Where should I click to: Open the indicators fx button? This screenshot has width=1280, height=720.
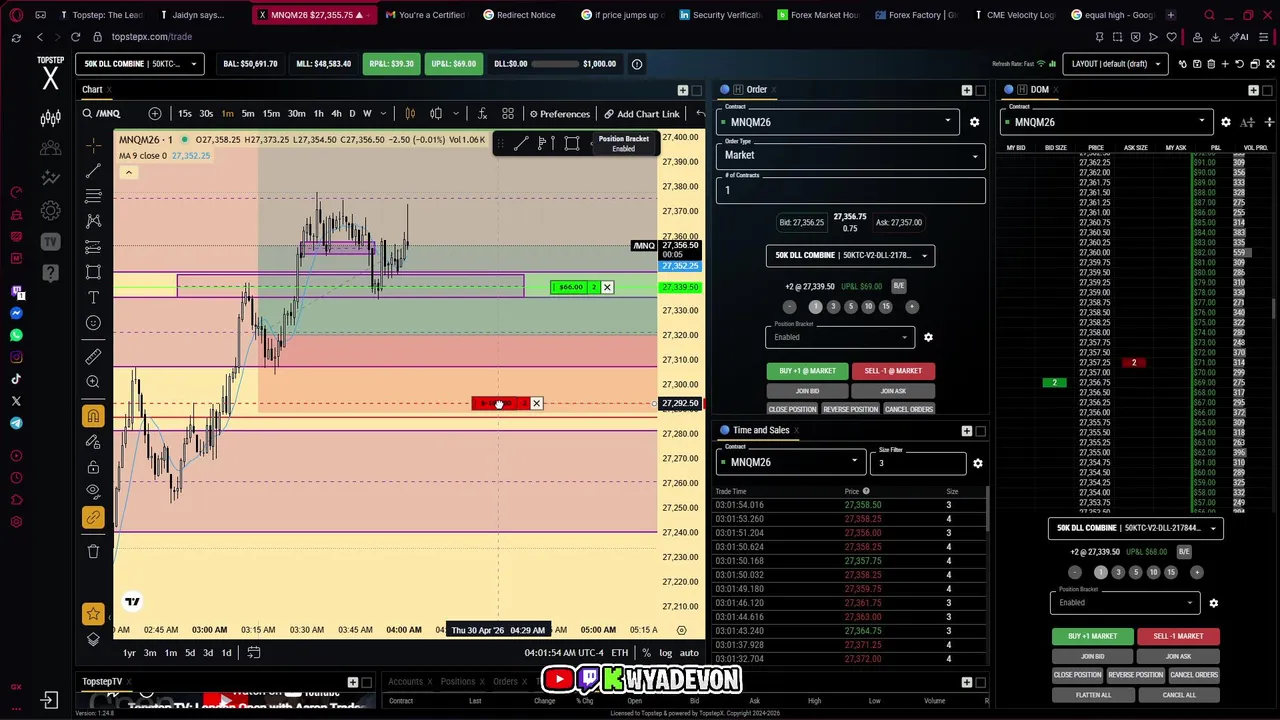click(482, 113)
